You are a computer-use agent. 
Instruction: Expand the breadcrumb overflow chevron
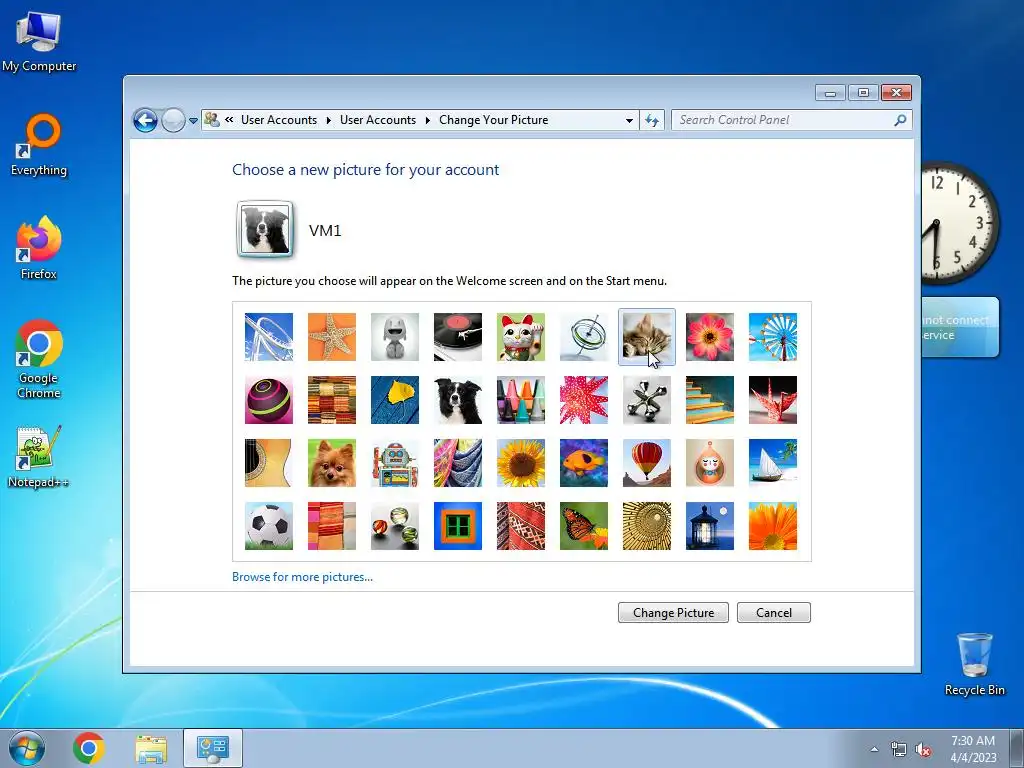click(229, 120)
